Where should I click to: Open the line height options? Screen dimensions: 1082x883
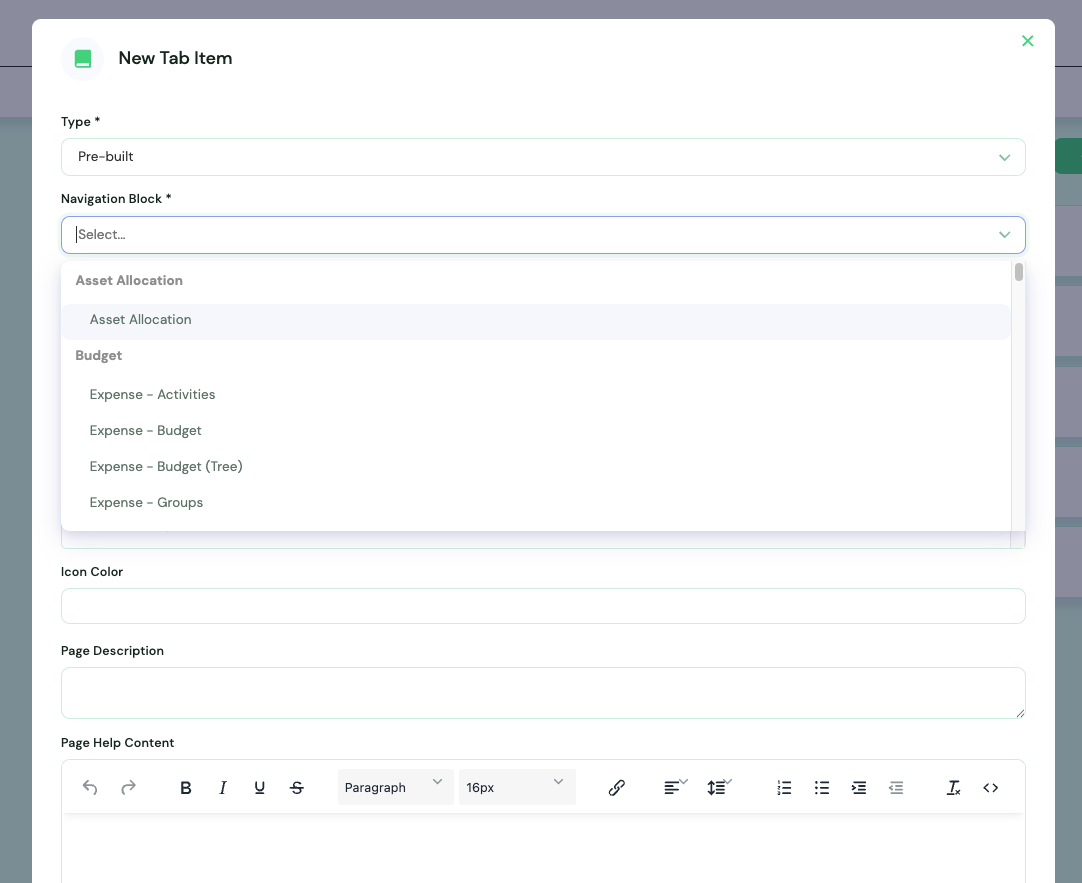click(x=719, y=787)
